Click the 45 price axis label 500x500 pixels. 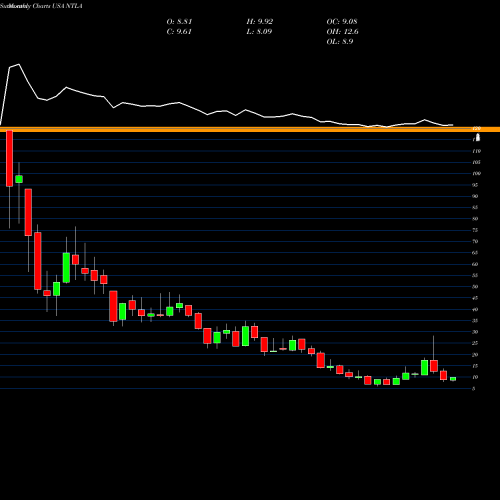click(475, 298)
